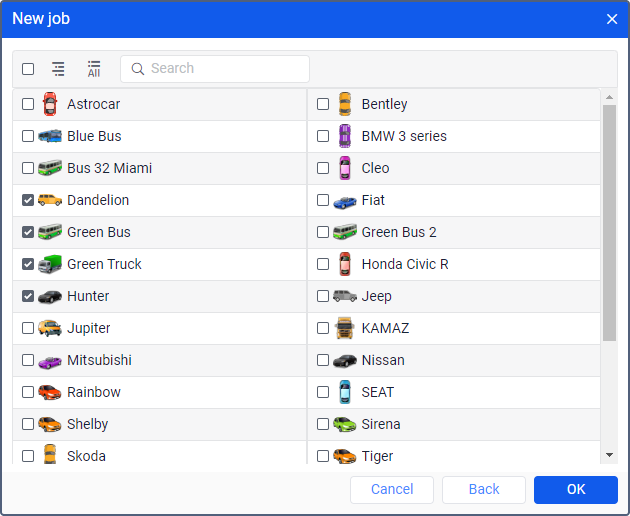
Task: Click the scrollbar up arrow
Action: pyautogui.click(x=610, y=97)
